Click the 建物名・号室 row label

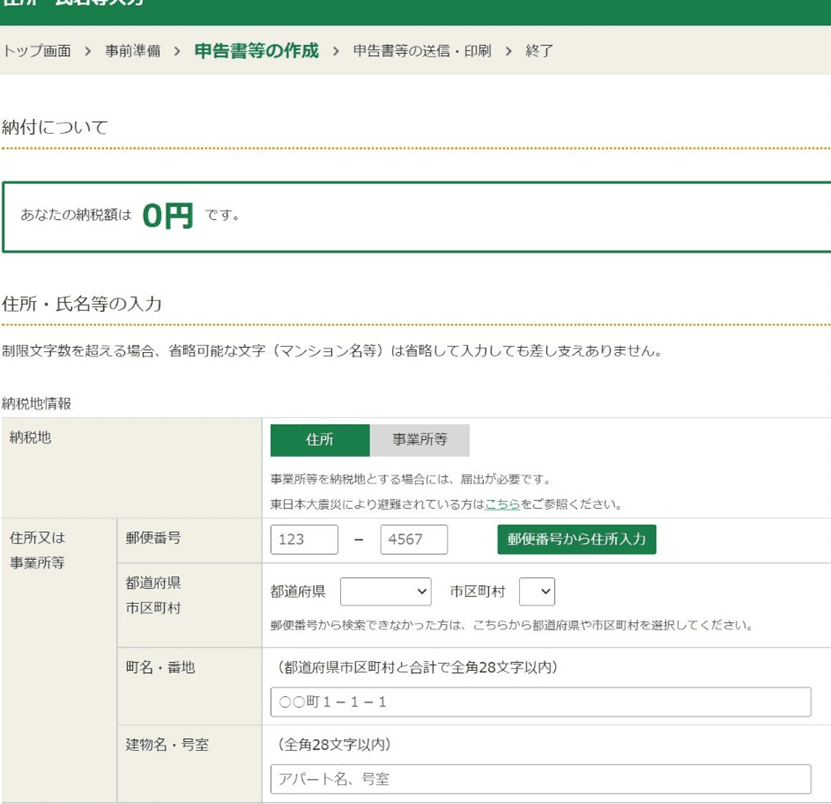[x=167, y=745]
